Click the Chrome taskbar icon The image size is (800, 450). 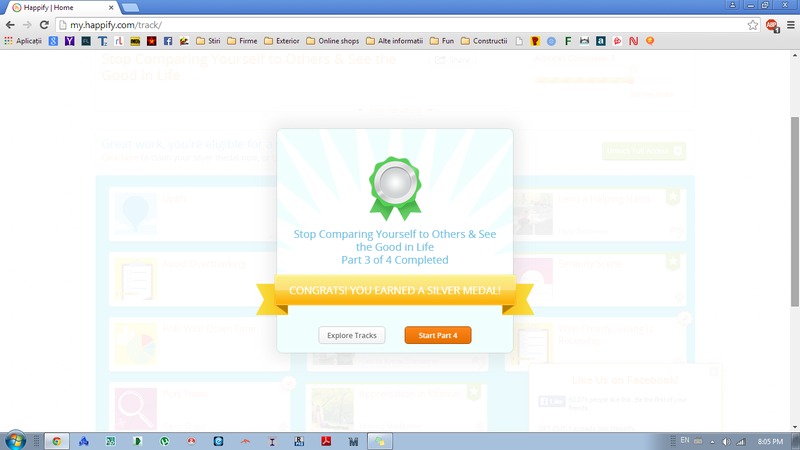pos(57,441)
